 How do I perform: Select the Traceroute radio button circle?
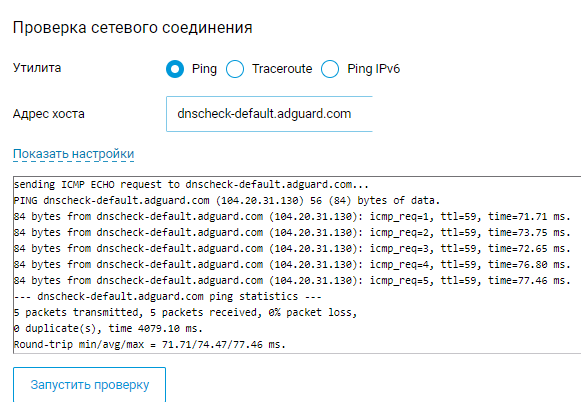pyautogui.click(x=235, y=69)
